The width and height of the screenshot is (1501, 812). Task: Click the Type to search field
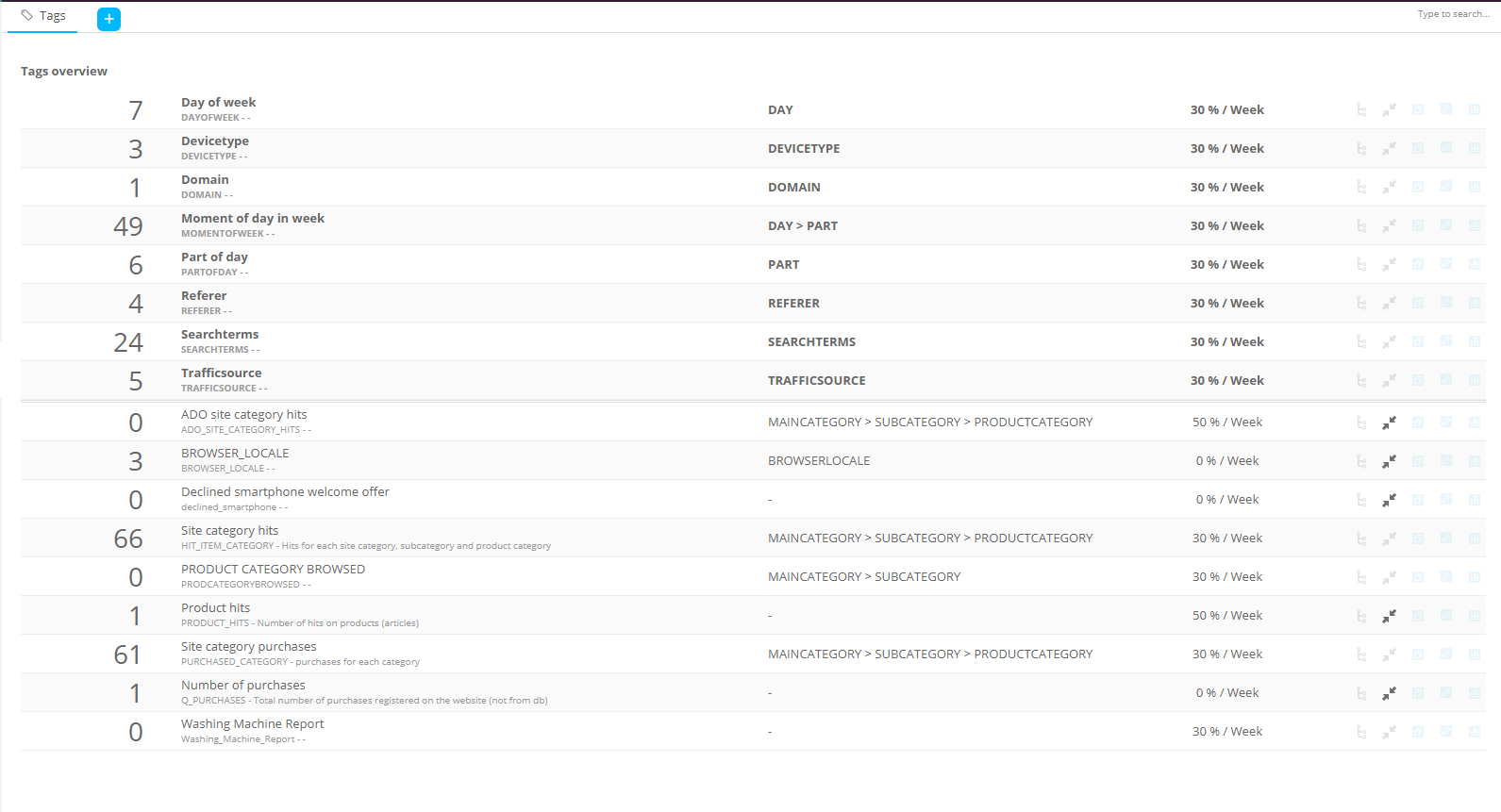click(1452, 14)
